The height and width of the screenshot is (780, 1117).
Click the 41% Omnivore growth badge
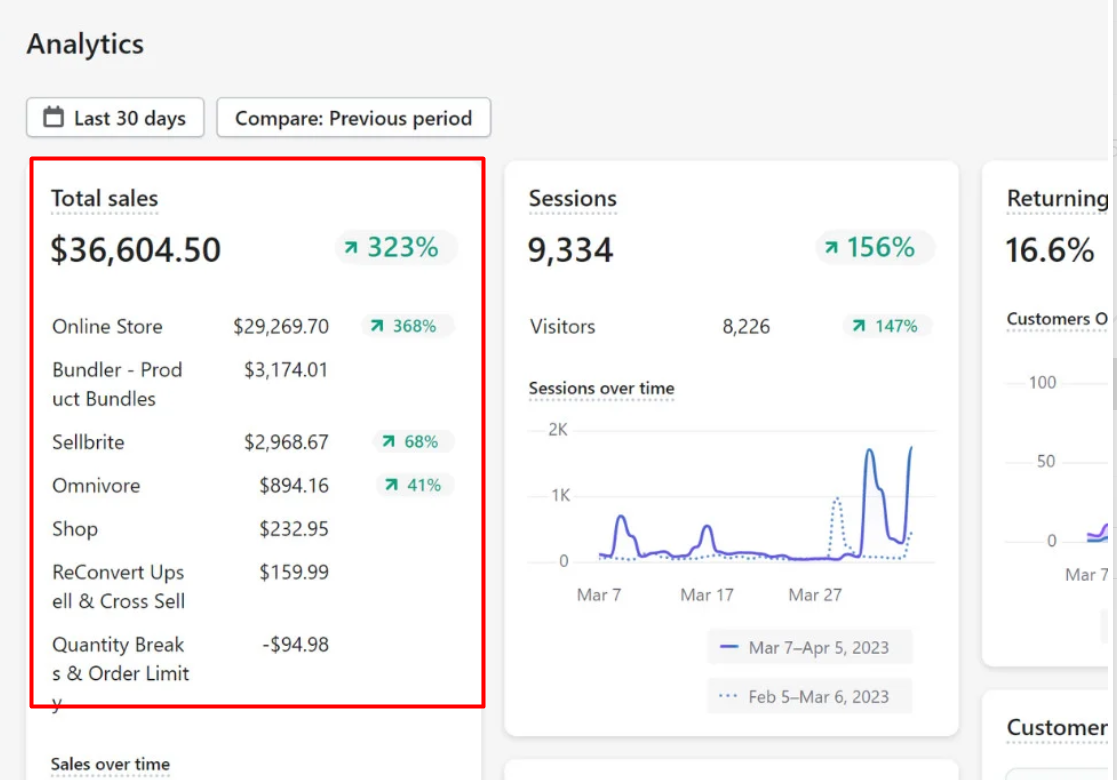(414, 485)
